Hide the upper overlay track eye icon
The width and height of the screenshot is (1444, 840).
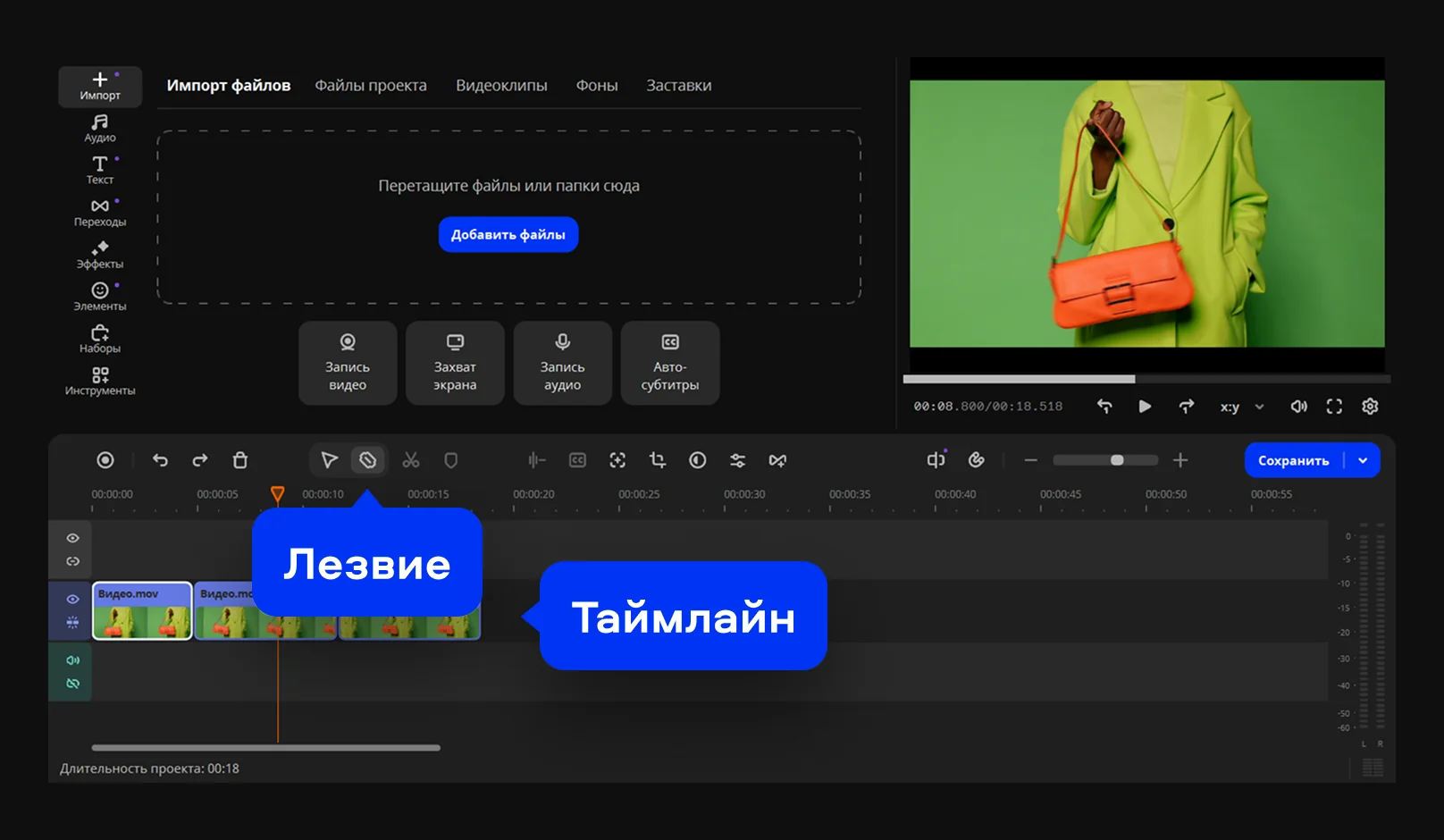[x=72, y=538]
